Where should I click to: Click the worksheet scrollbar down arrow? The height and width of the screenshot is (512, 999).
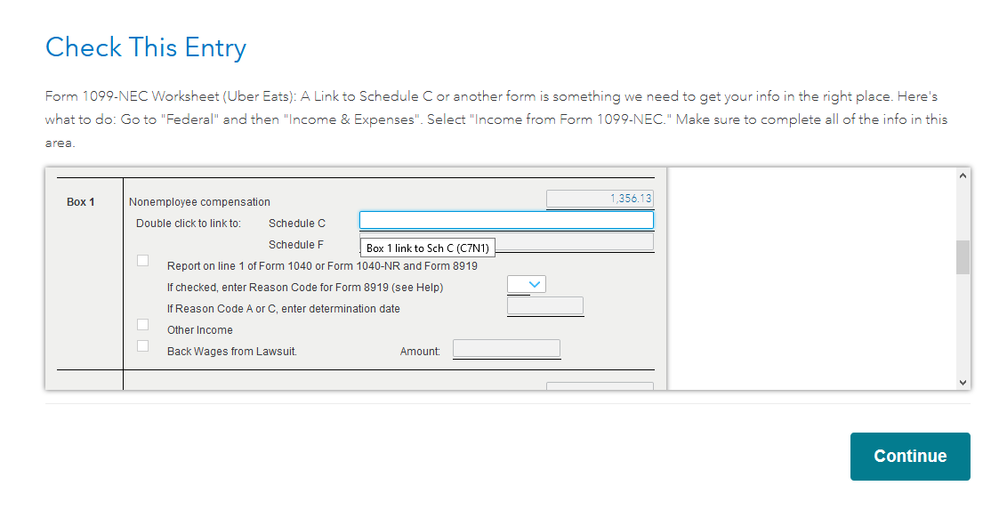[963, 383]
